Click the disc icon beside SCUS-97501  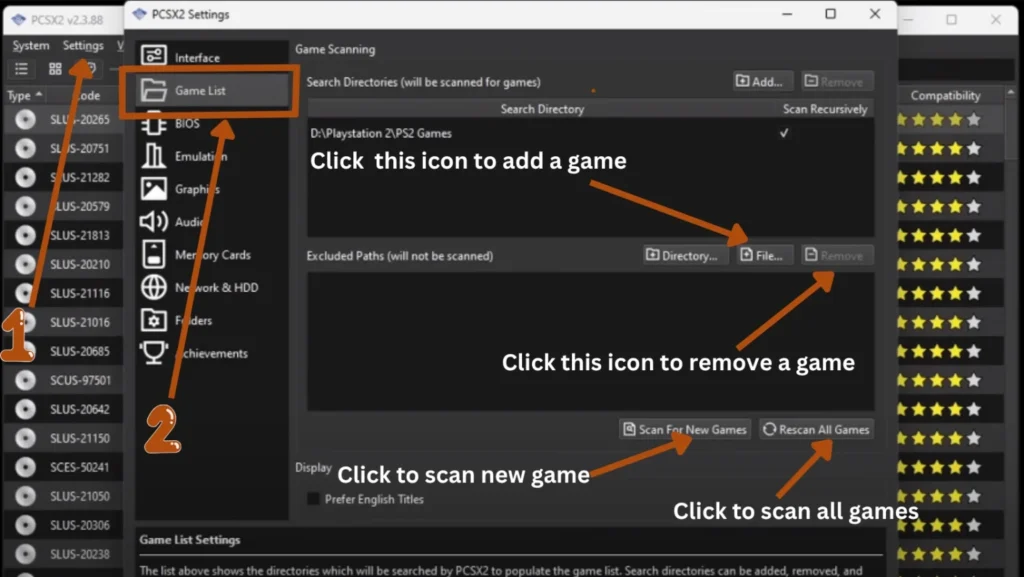click(25, 380)
